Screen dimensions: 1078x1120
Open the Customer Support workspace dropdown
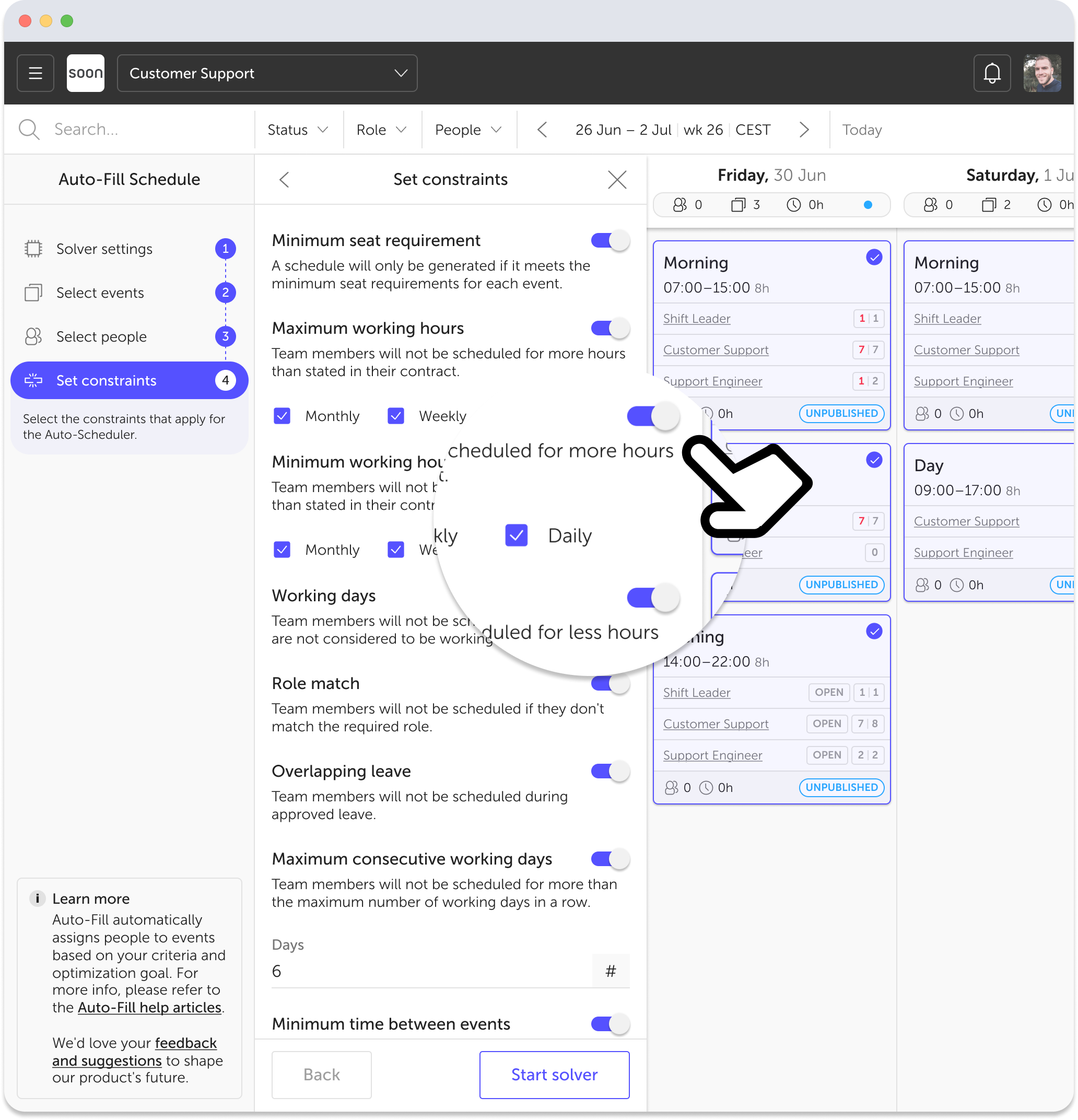[267, 73]
